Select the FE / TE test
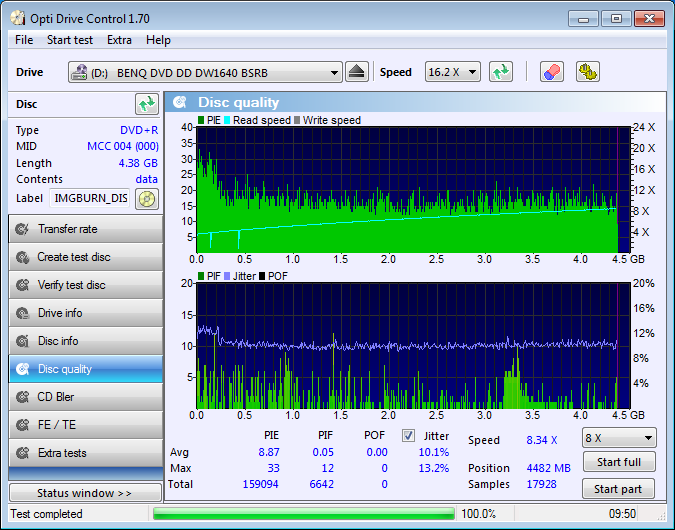Image resolution: width=675 pixels, height=530 pixels. (x=86, y=425)
